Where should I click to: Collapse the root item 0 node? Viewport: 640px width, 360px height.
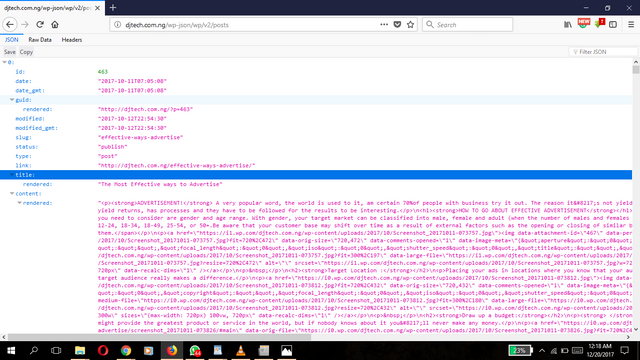(x=4, y=62)
